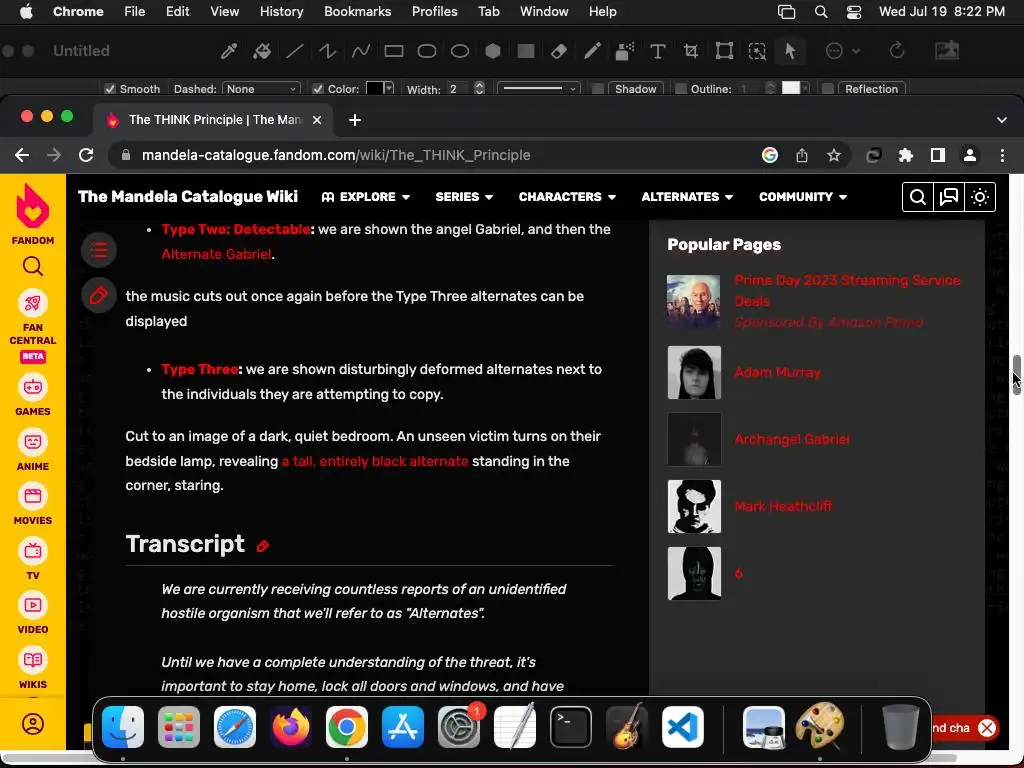
Task: Select the curve drawing tool
Action: 360,51
